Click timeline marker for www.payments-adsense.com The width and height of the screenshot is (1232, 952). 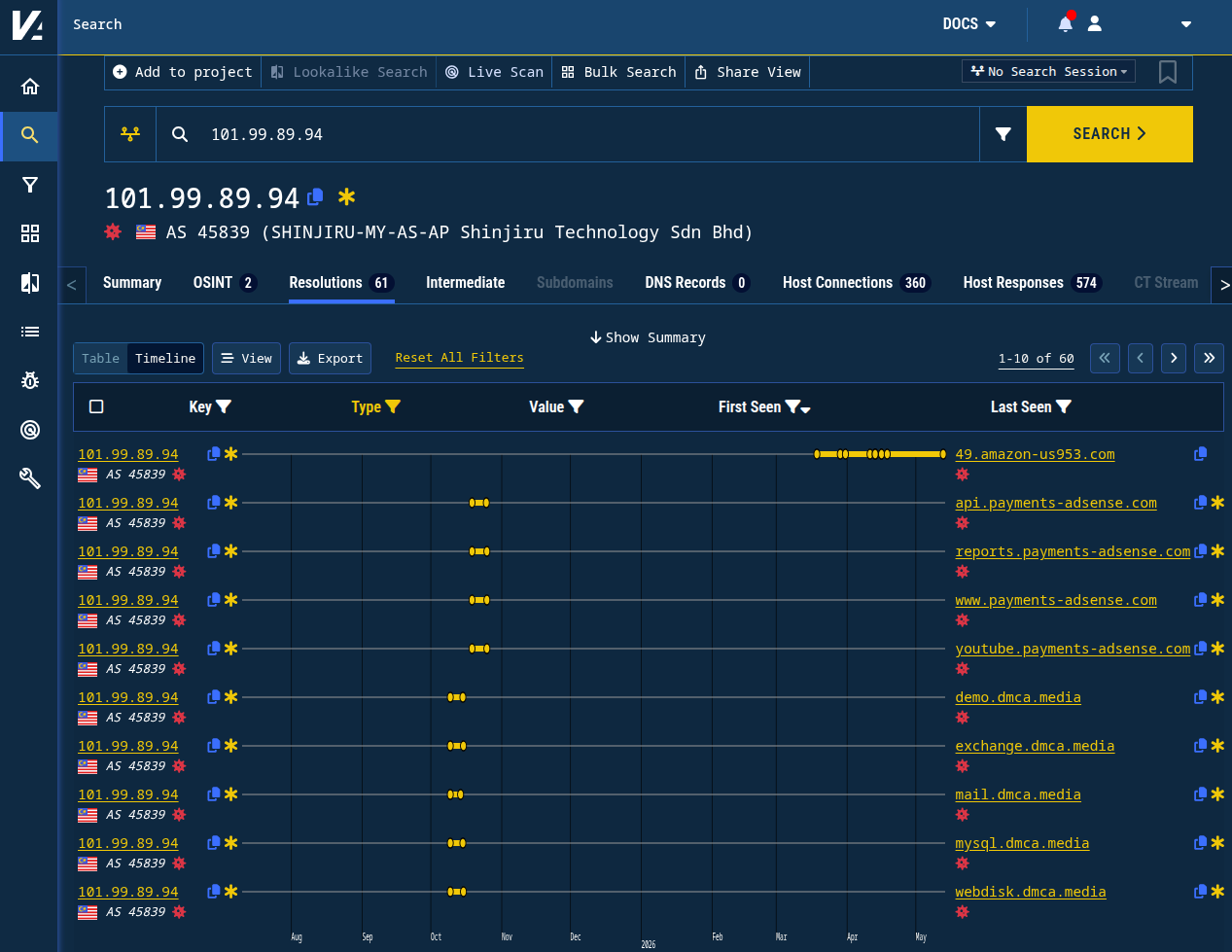click(478, 600)
